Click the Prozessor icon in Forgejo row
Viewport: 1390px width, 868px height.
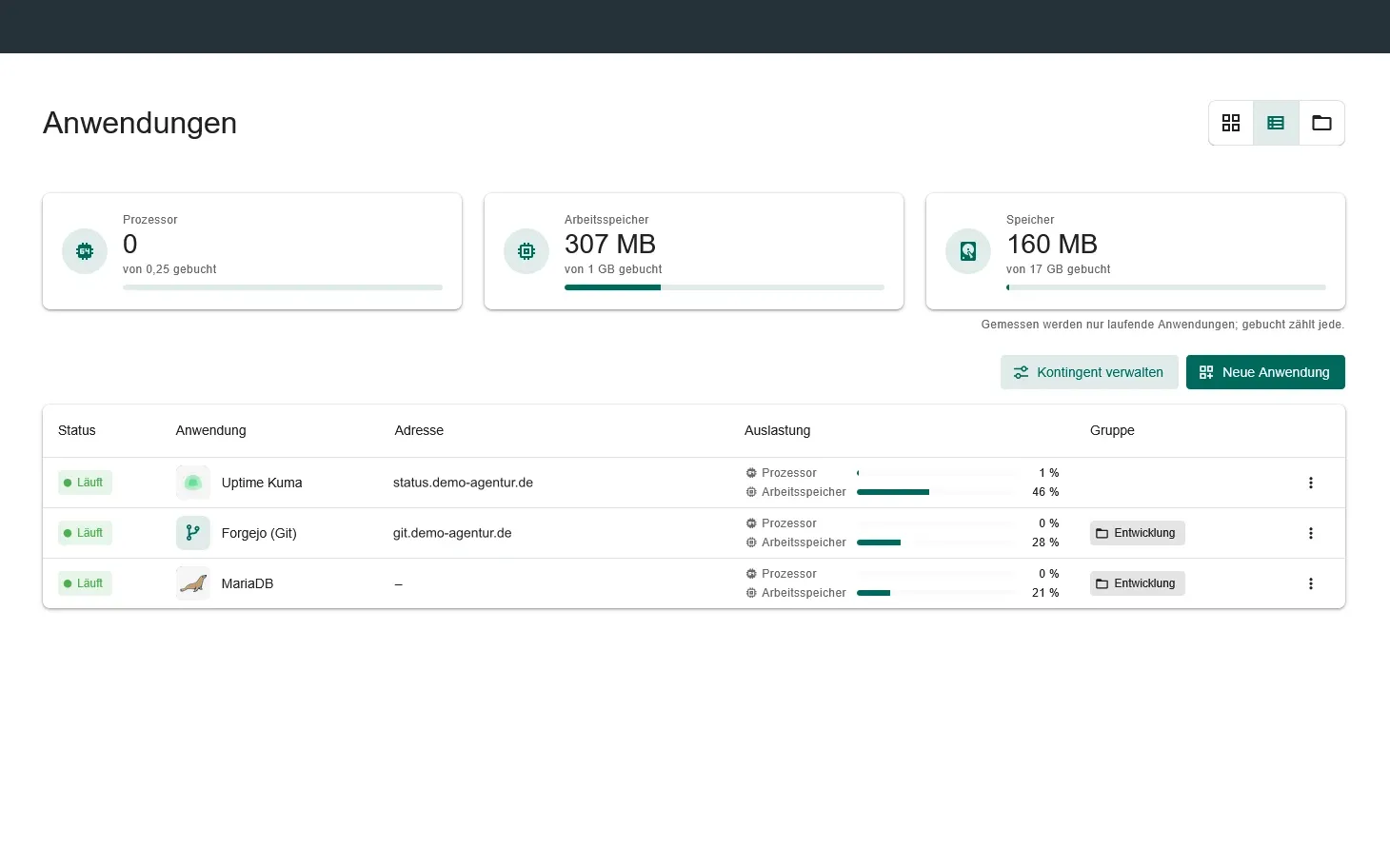[x=751, y=523]
